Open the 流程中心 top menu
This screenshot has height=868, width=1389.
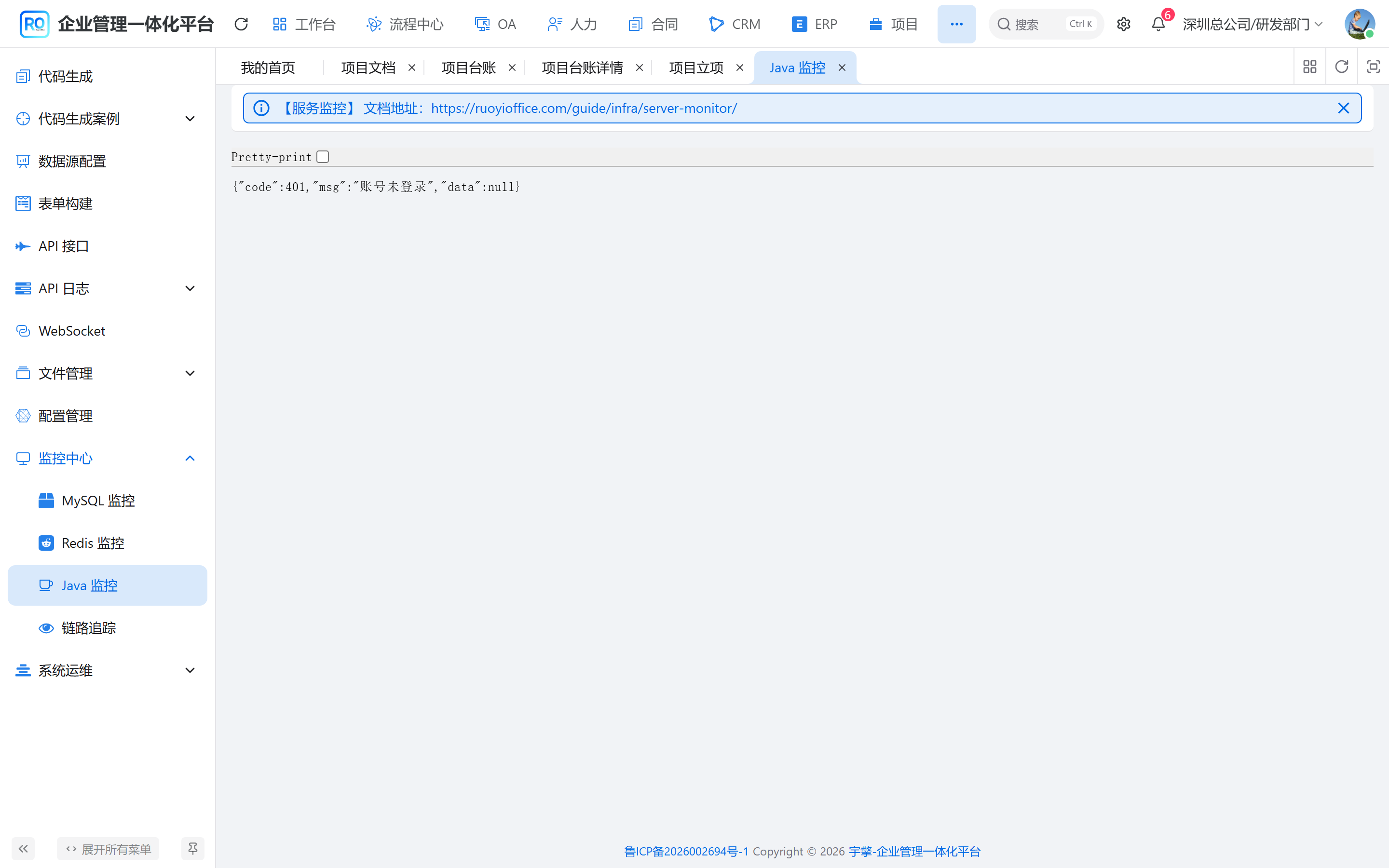point(405,24)
